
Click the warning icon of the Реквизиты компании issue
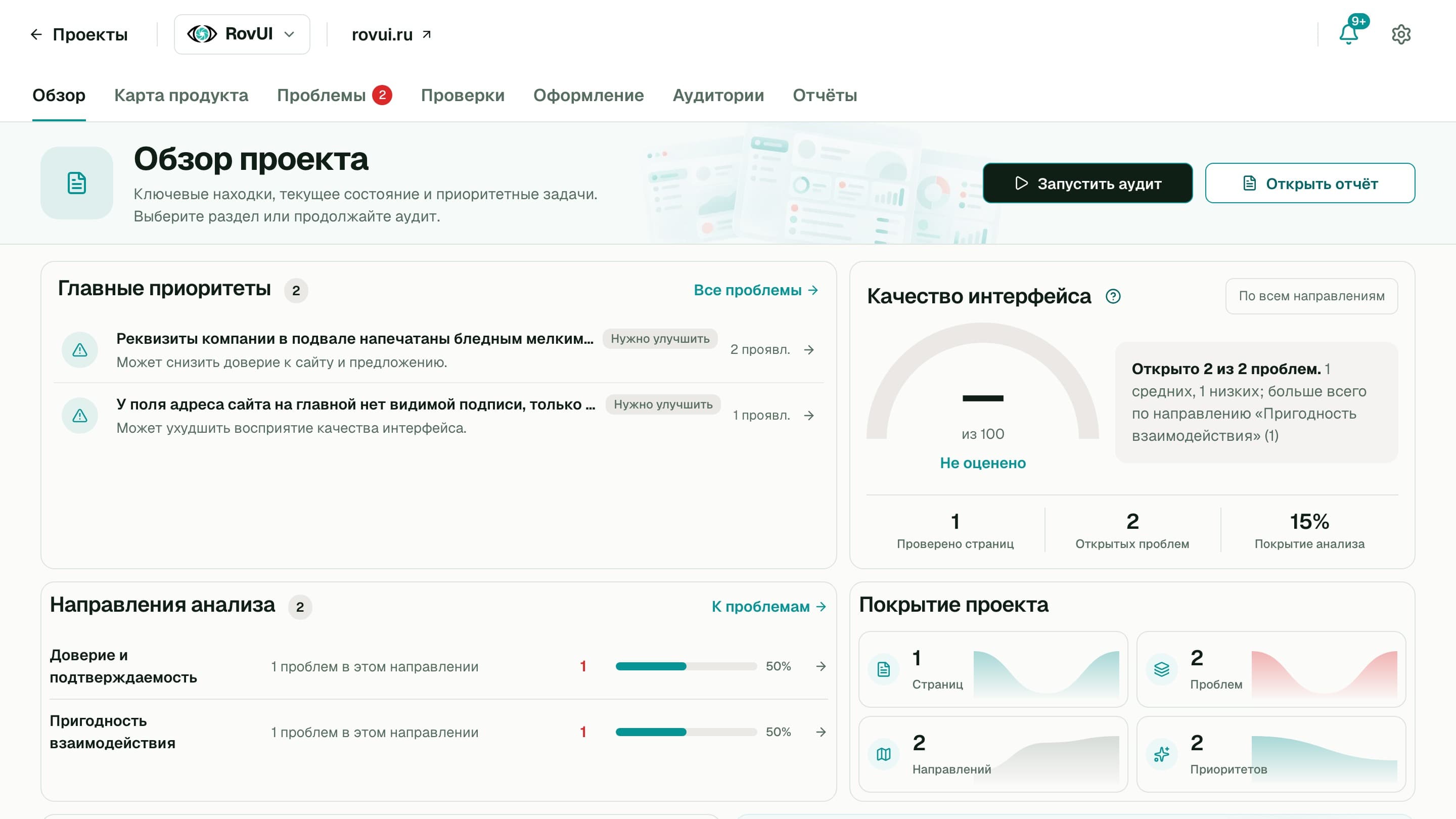(x=80, y=350)
